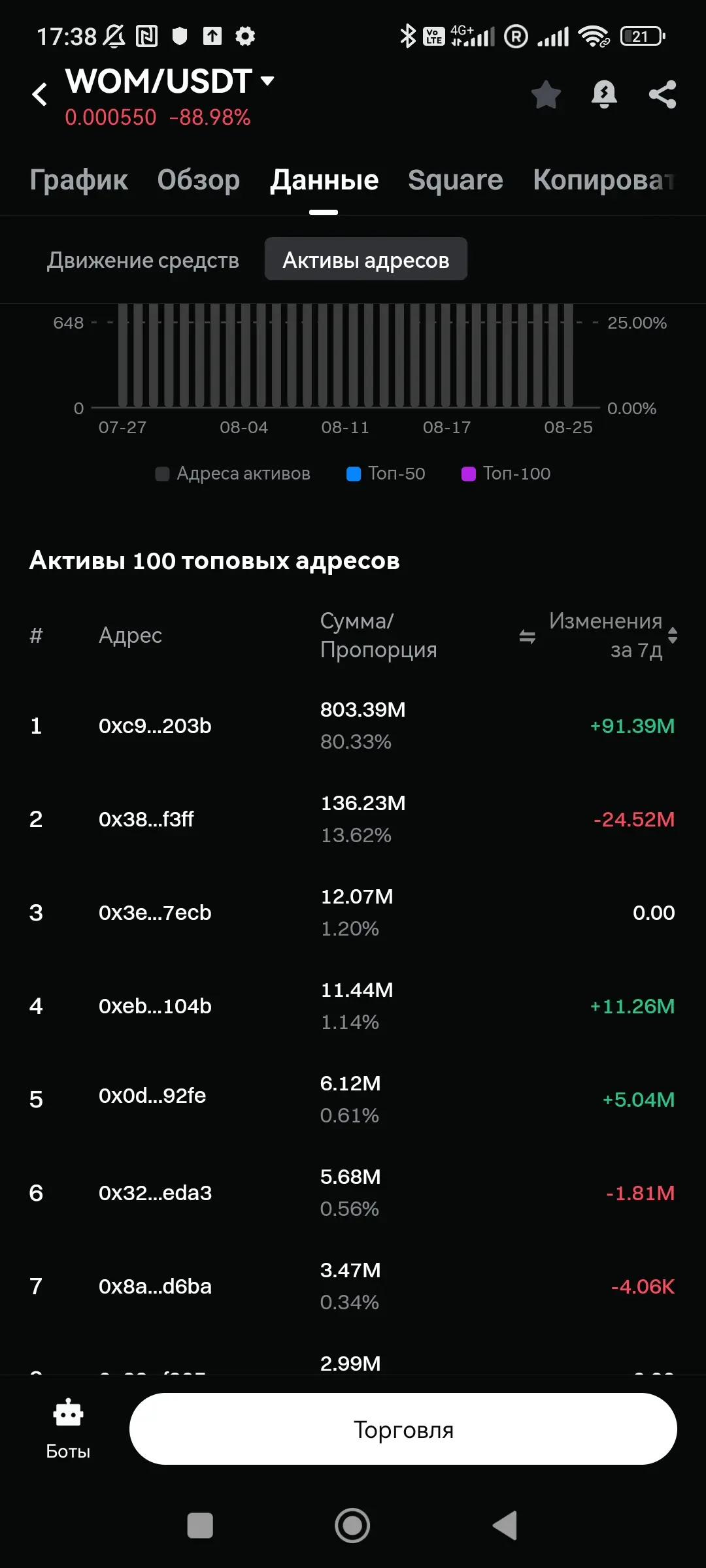This screenshot has height=1568, width=706.
Task: Tap Android home navigation button
Action: (x=352, y=1526)
